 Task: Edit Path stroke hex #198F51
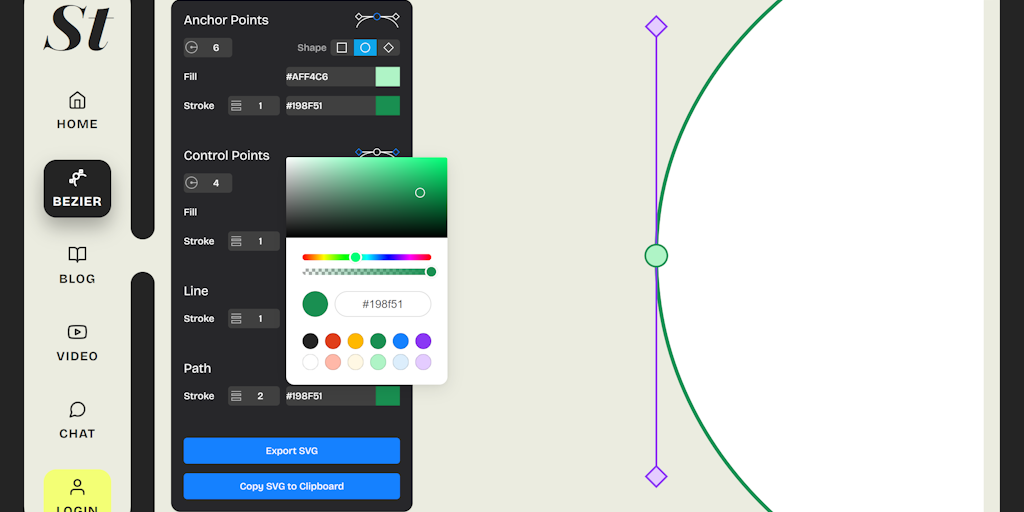pos(330,396)
